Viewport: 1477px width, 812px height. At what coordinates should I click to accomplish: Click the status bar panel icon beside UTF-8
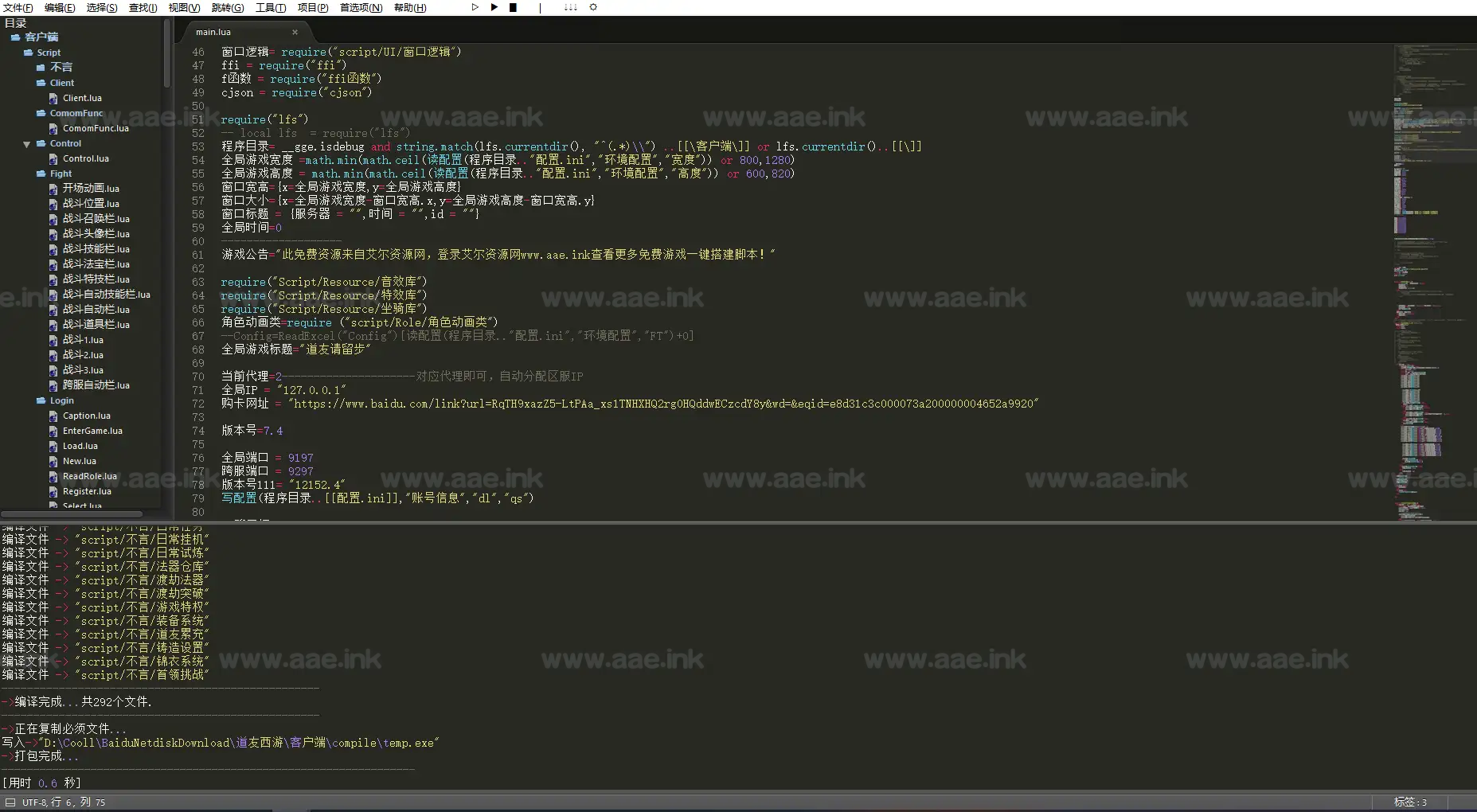pos(10,802)
